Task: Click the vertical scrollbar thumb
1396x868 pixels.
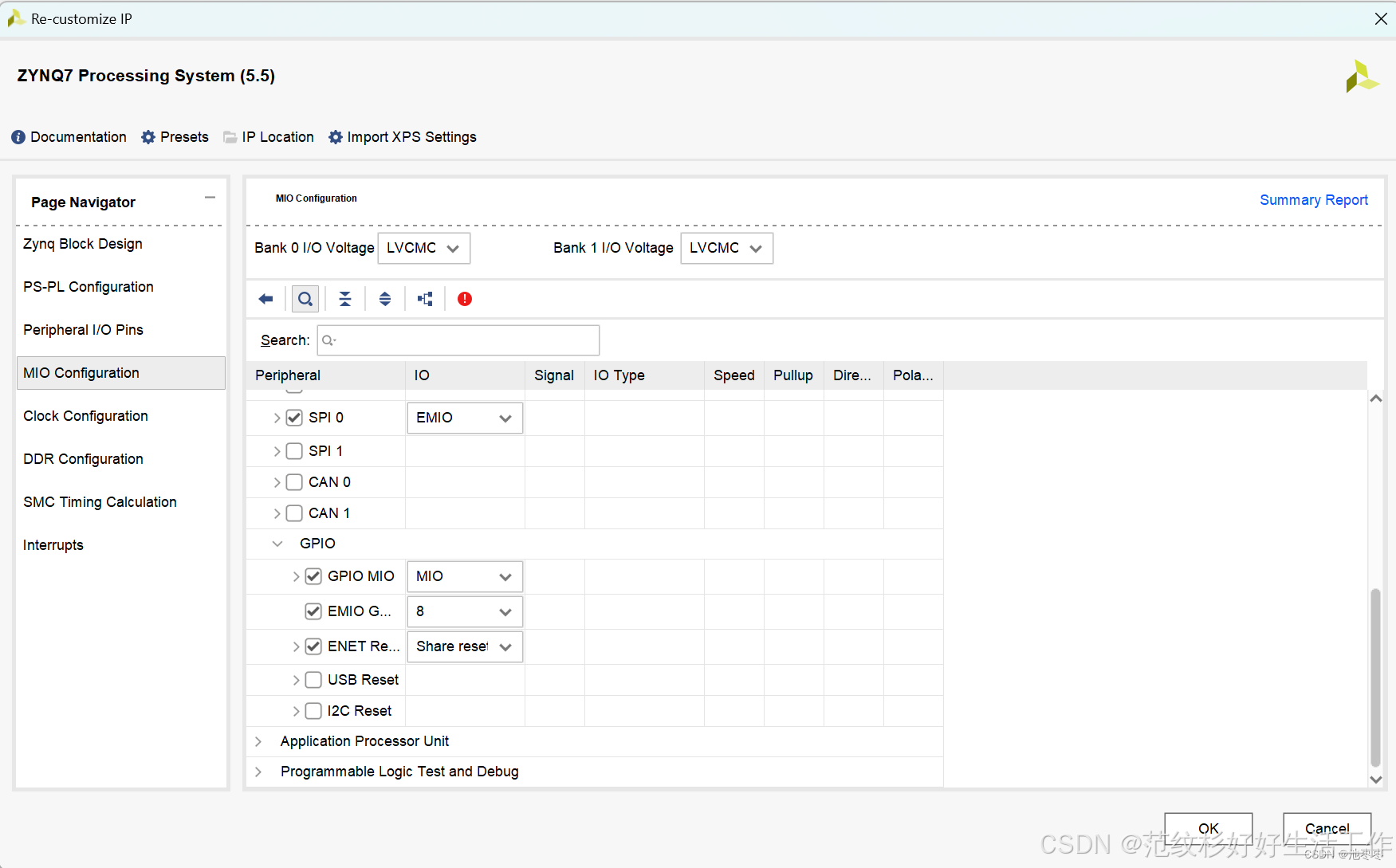Action: point(1375,678)
